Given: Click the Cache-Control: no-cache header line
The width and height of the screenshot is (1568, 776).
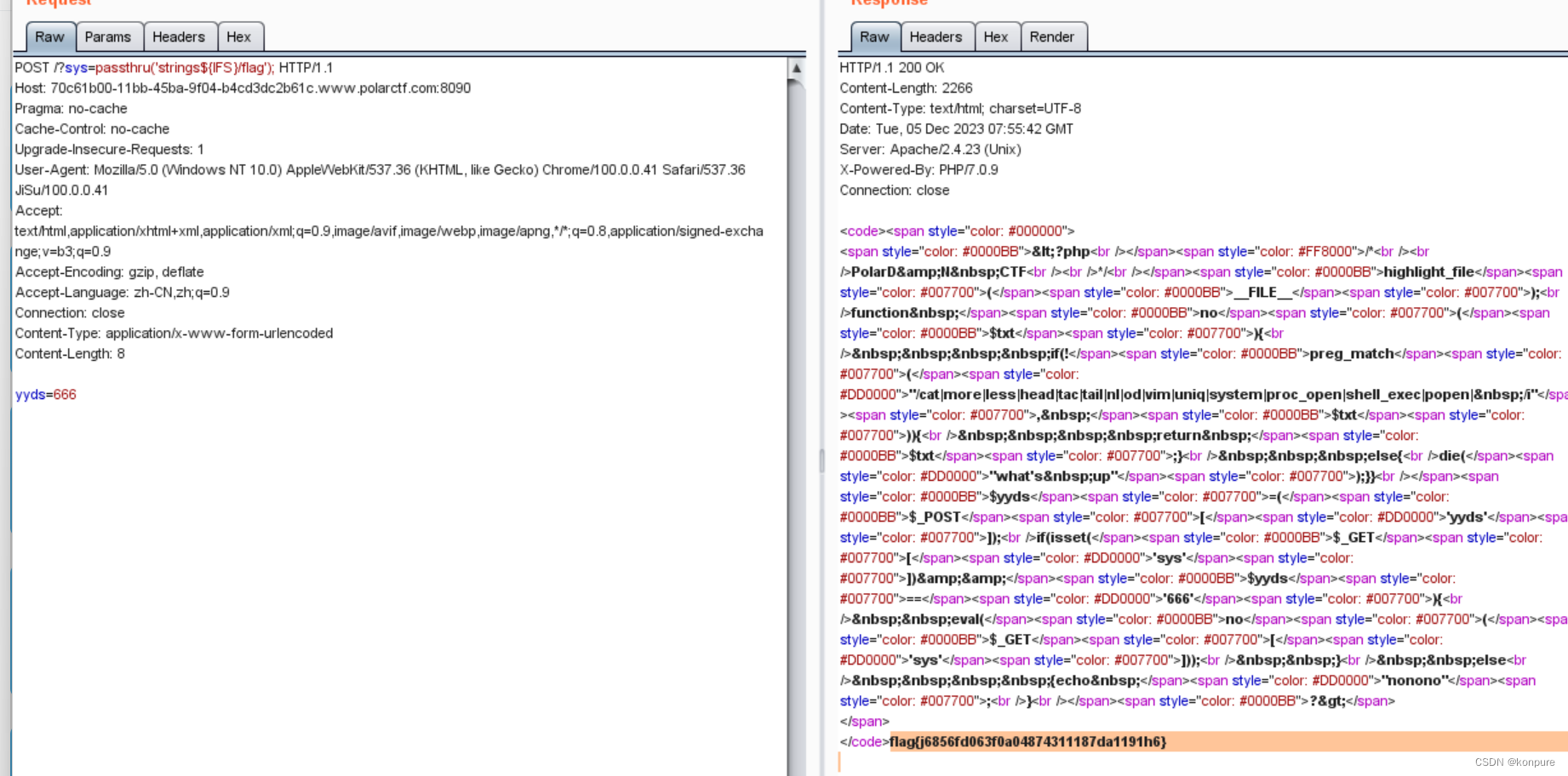Looking at the screenshot, I should (92, 128).
